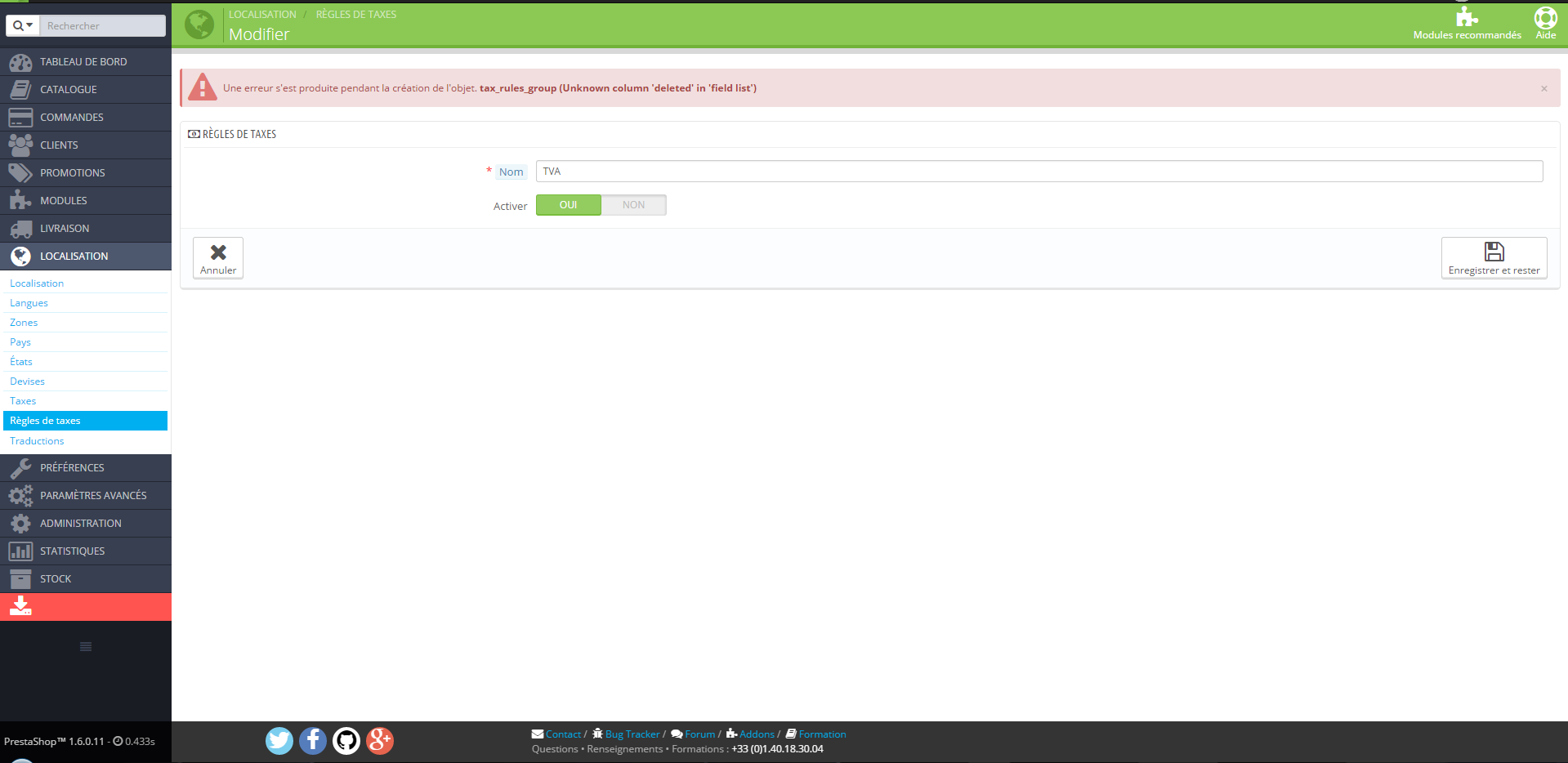Open the Forum footer link
The height and width of the screenshot is (763, 1568).
coord(699,734)
